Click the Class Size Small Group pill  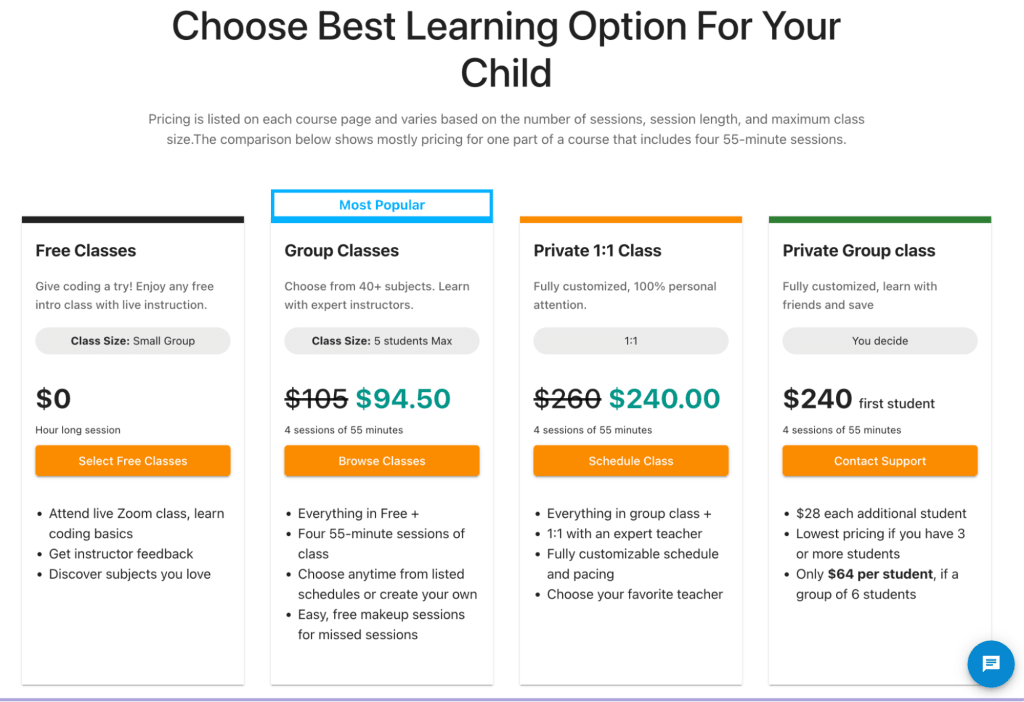click(x=132, y=340)
